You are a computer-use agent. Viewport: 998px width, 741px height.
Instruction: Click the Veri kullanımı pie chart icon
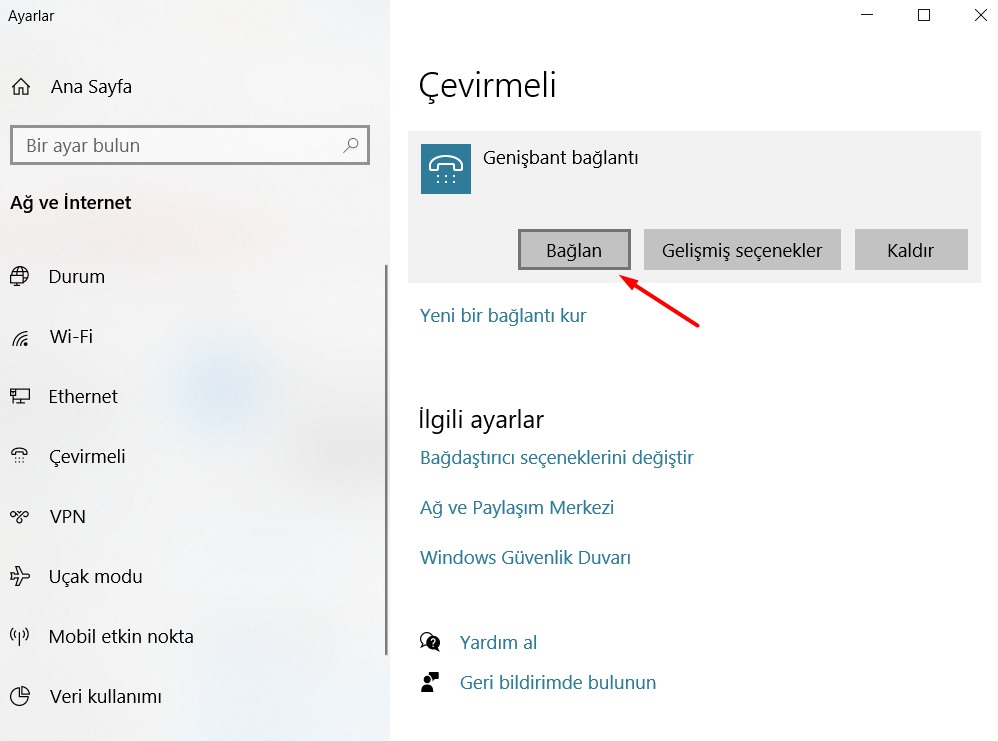coord(20,697)
